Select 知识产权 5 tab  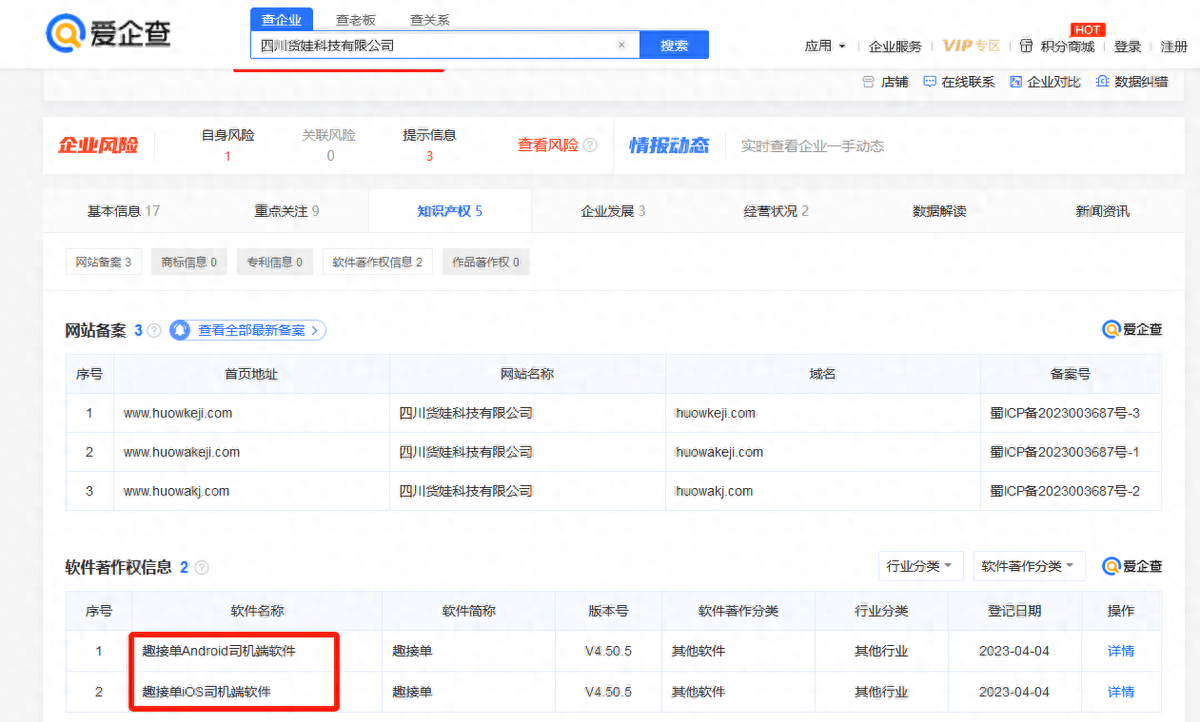[x=450, y=211]
